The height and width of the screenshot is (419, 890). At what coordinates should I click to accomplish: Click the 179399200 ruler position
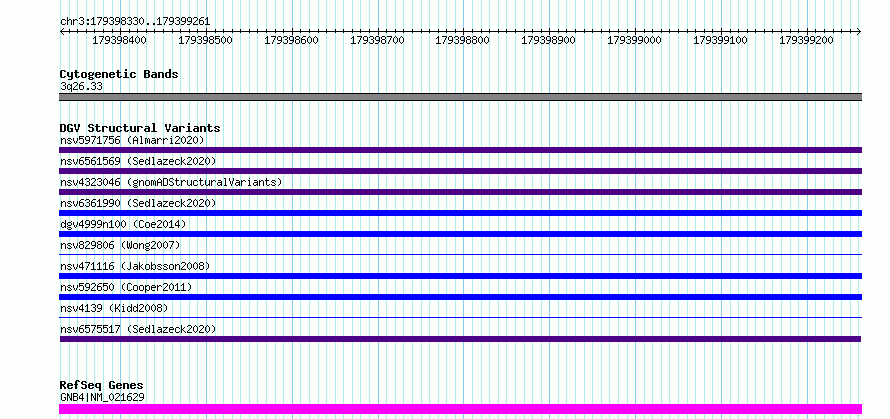coord(806,41)
